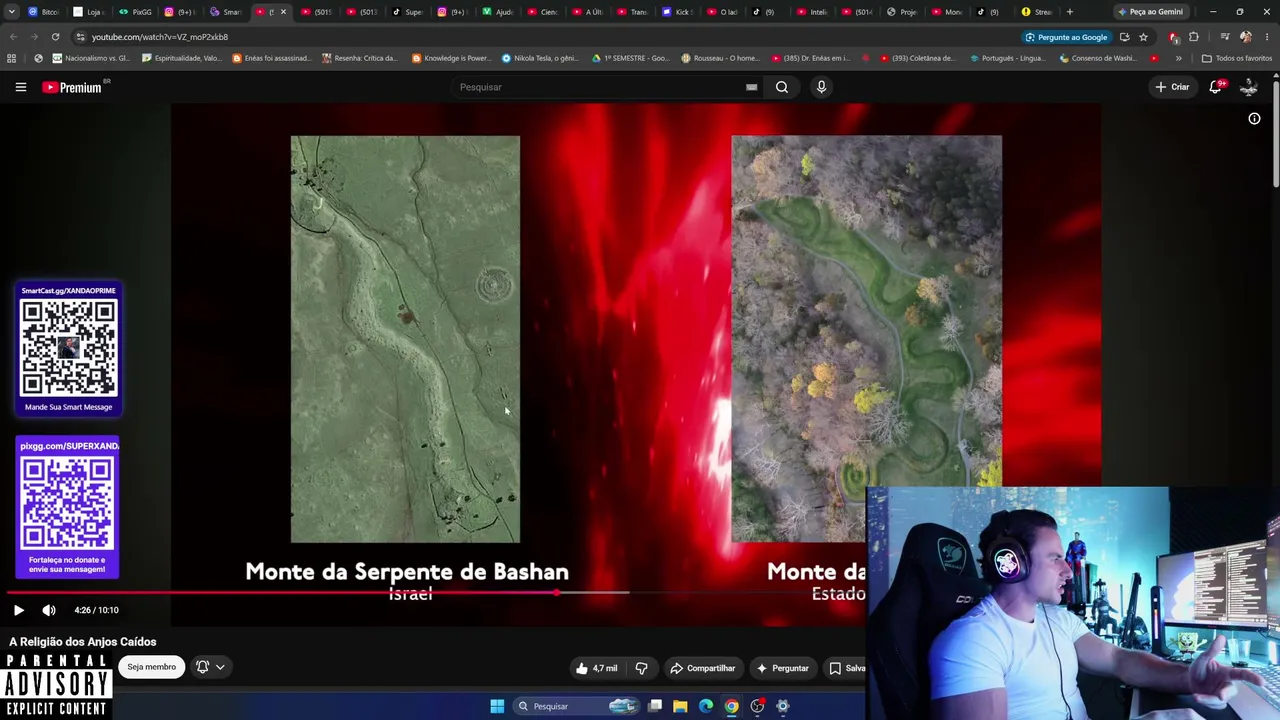Click the Perguntar AI button
The width and height of the screenshot is (1280, 720).
tap(783, 668)
